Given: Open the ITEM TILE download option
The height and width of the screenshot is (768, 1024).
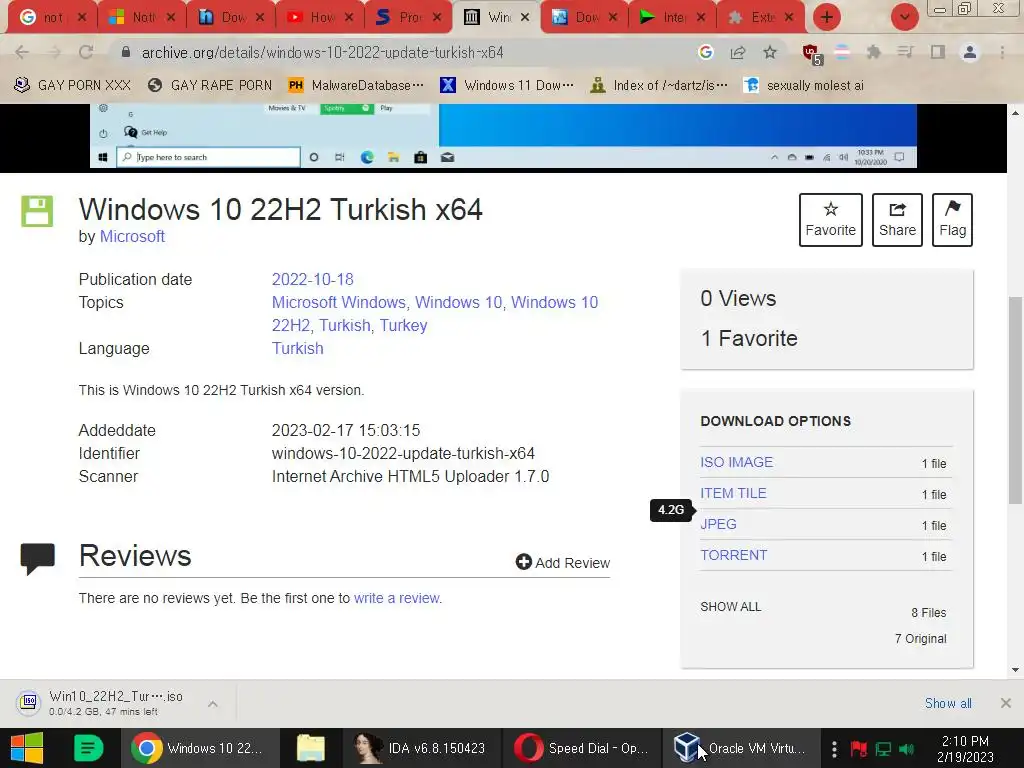Looking at the screenshot, I should 733,493.
